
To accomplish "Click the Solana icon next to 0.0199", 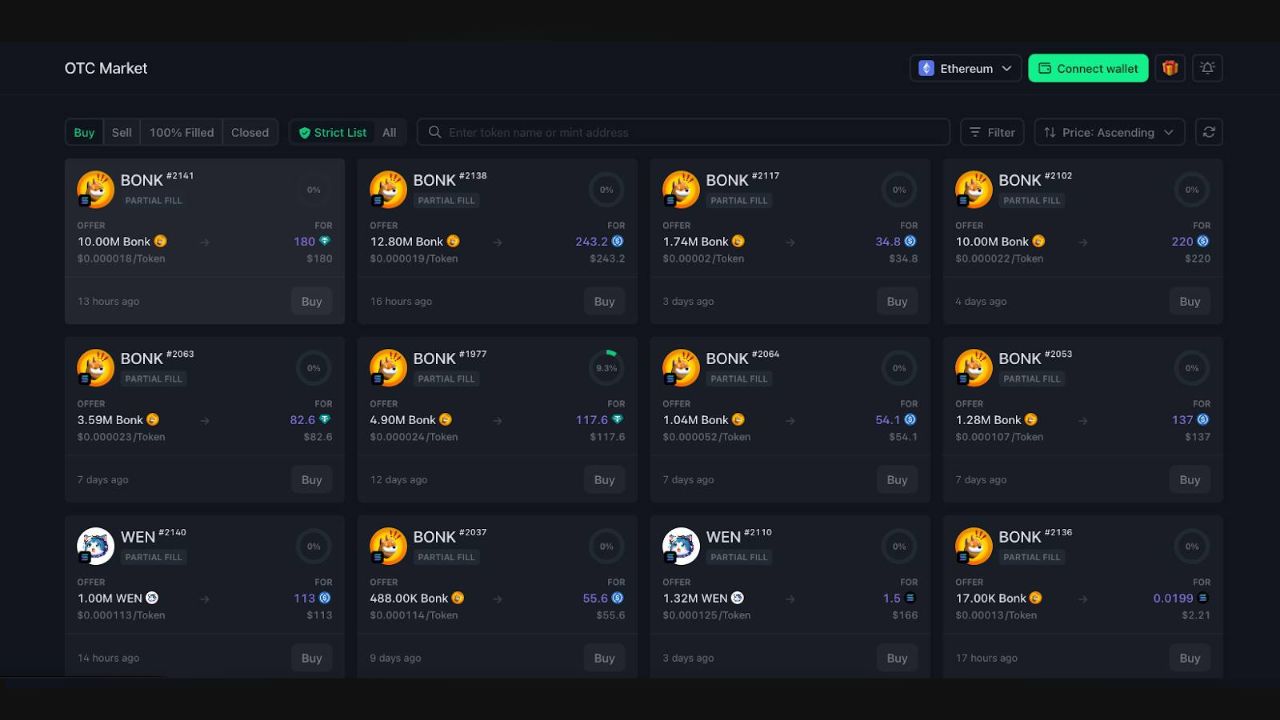I will click(1203, 598).
